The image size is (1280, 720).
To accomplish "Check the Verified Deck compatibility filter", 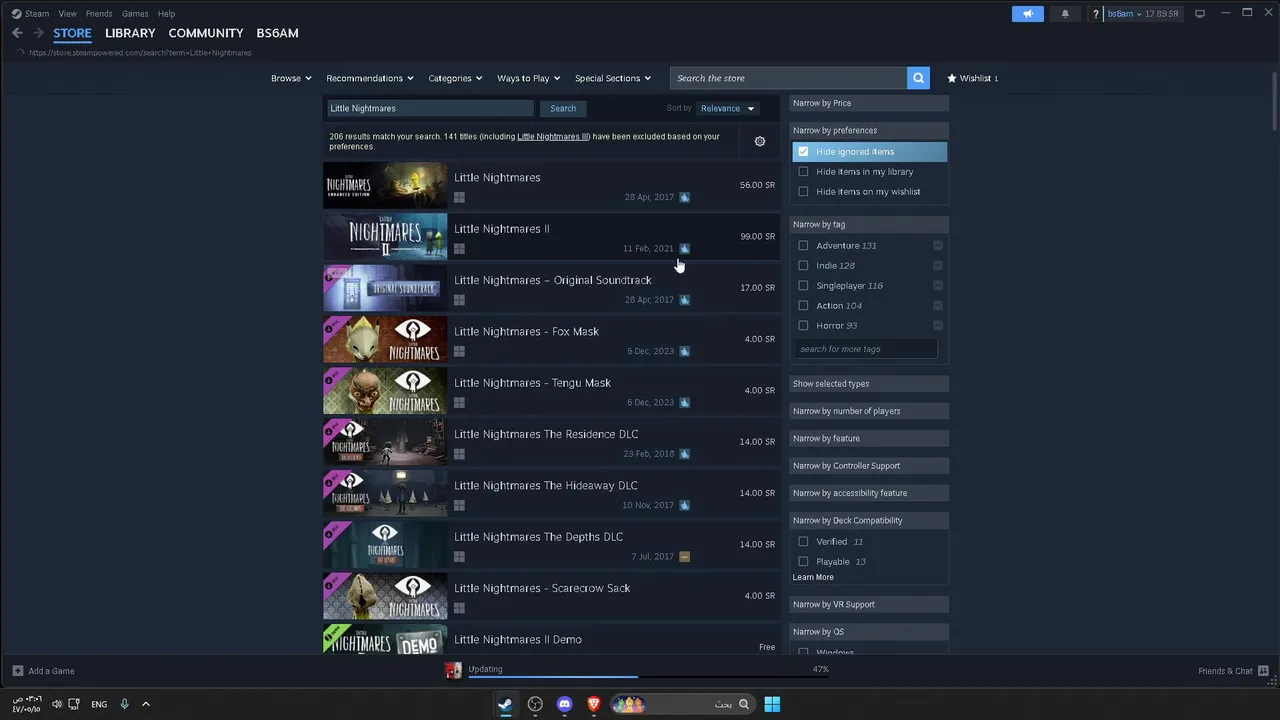I will click(803, 542).
